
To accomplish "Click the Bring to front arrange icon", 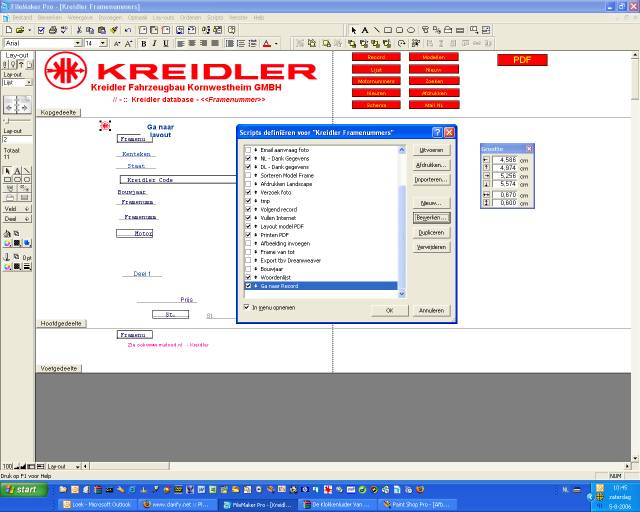I will coord(352,43).
